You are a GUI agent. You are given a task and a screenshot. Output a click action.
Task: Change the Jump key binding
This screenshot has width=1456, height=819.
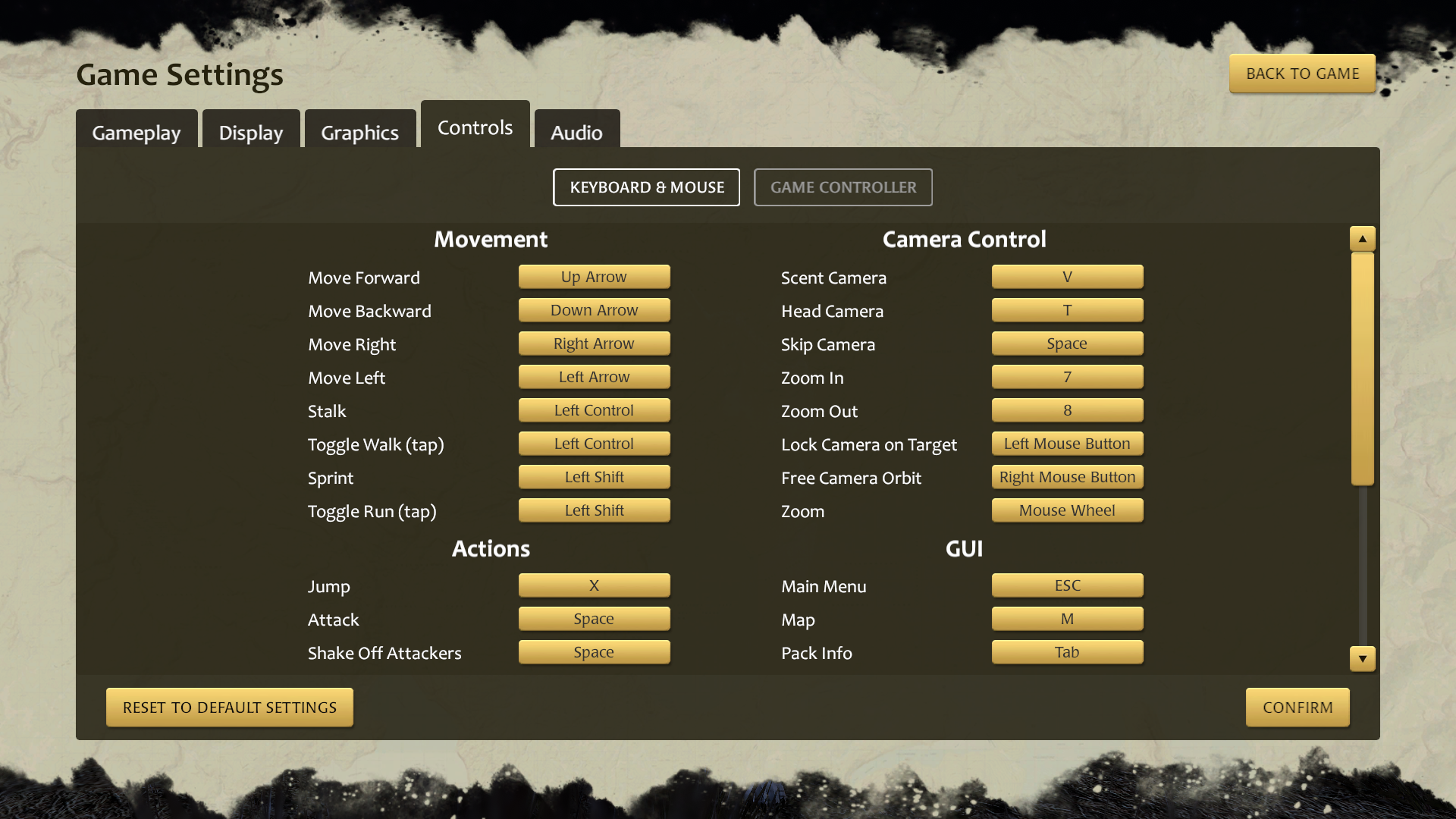coord(594,585)
